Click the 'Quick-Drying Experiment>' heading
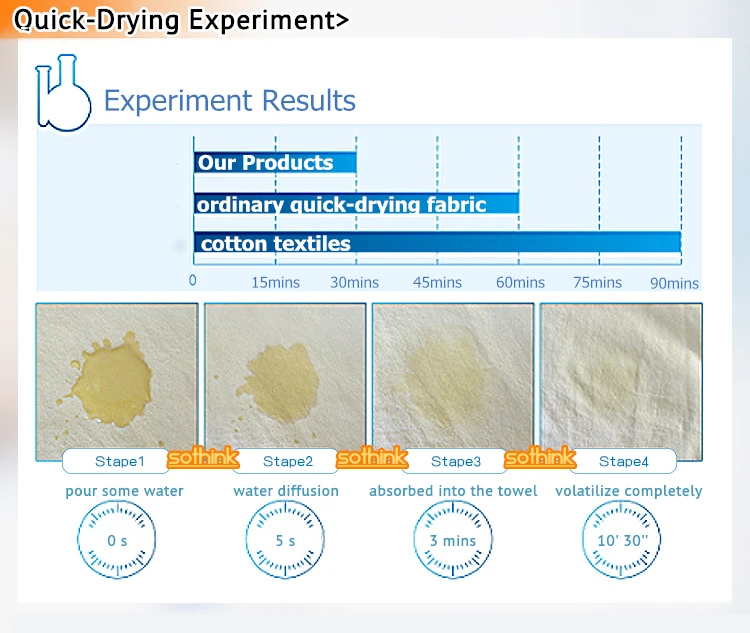750x633 pixels. click(181, 20)
